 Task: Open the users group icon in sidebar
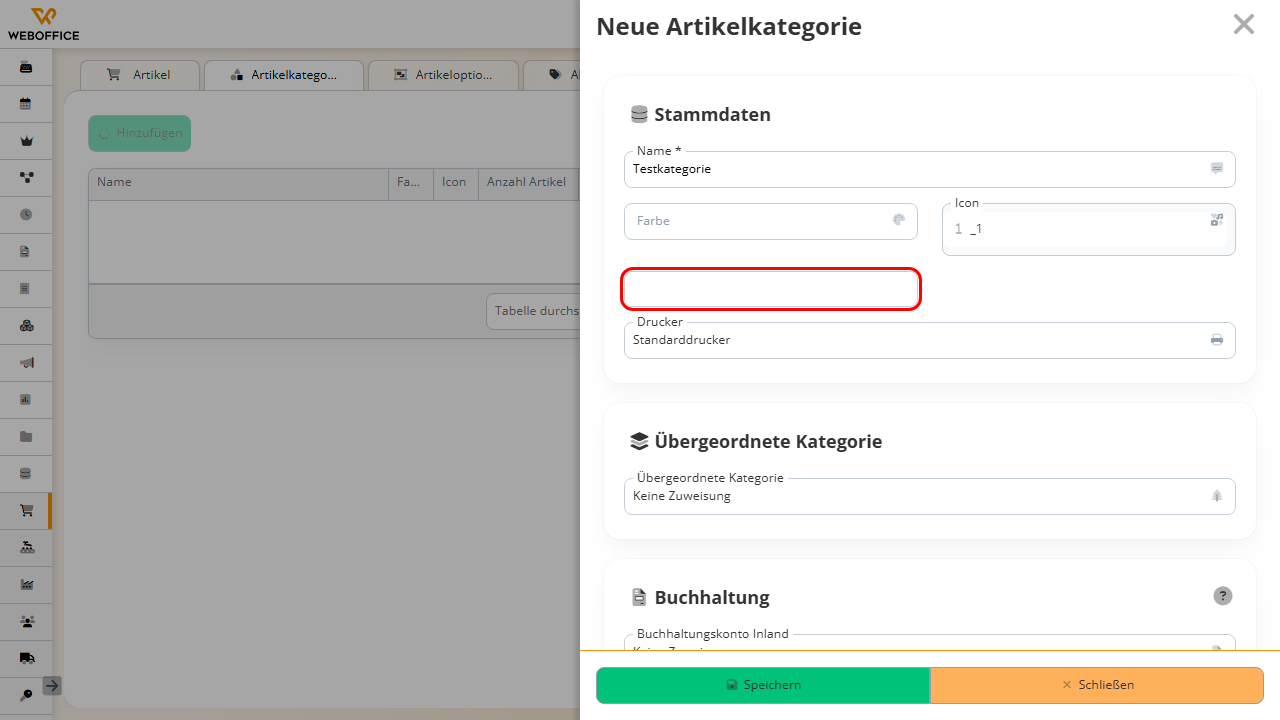[26, 621]
